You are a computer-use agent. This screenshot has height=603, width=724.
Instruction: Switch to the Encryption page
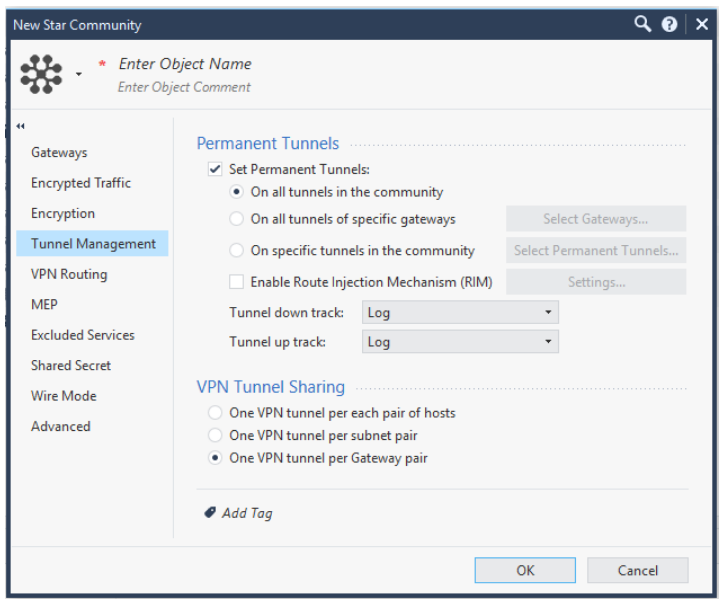tap(63, 213)
